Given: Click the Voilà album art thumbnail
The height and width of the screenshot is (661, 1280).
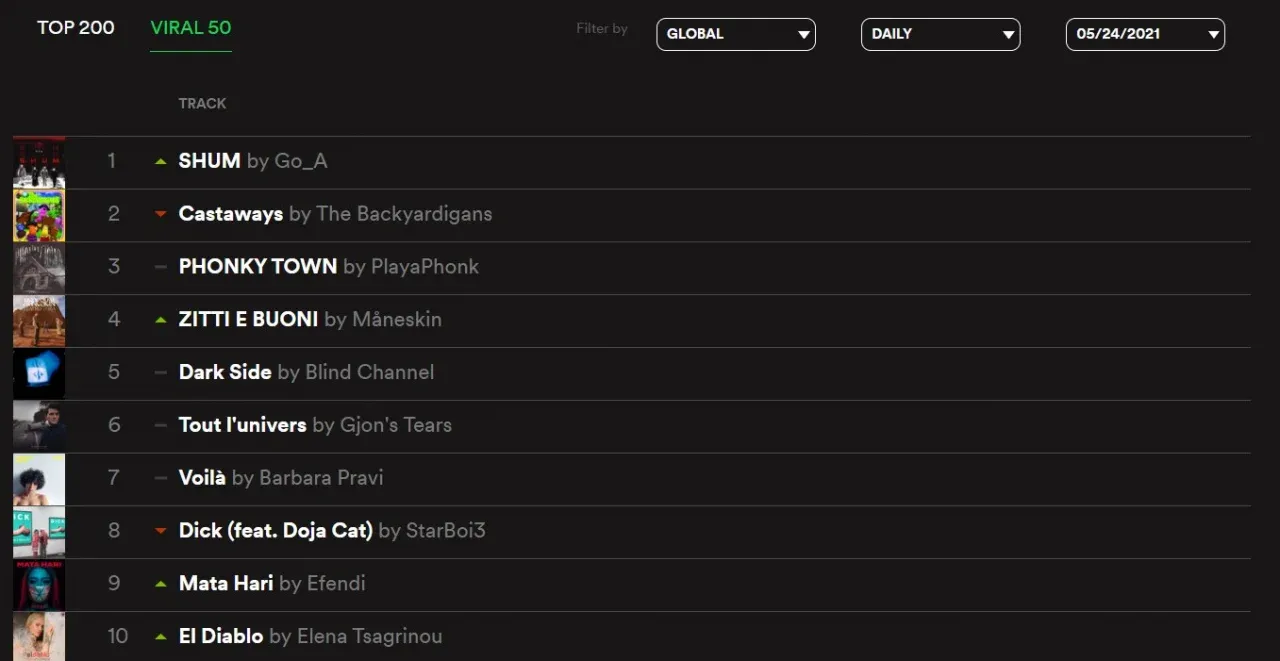Looking at the screenshot, I should point(39,480).
